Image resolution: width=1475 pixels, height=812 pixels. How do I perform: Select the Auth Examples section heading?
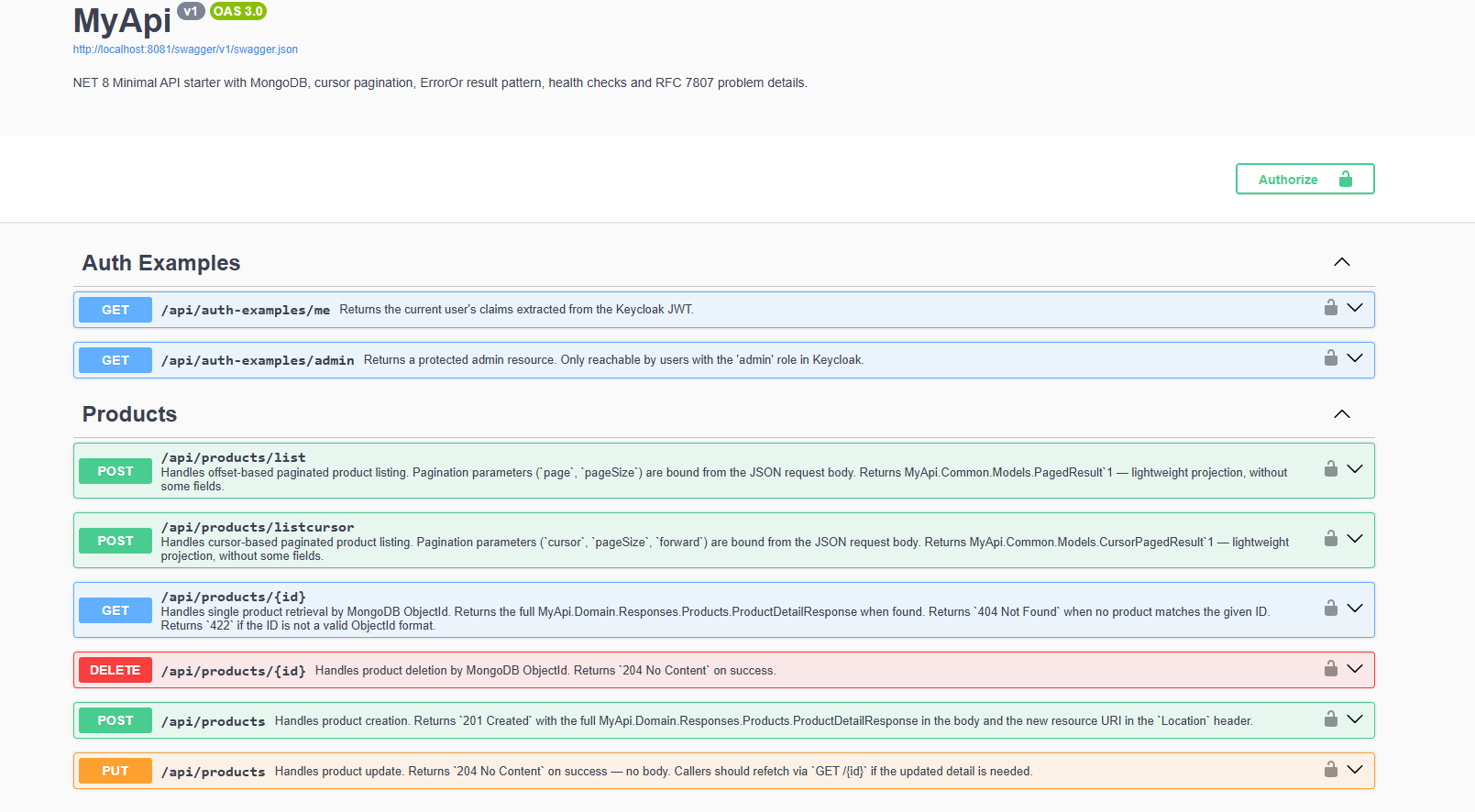point(161,263)
